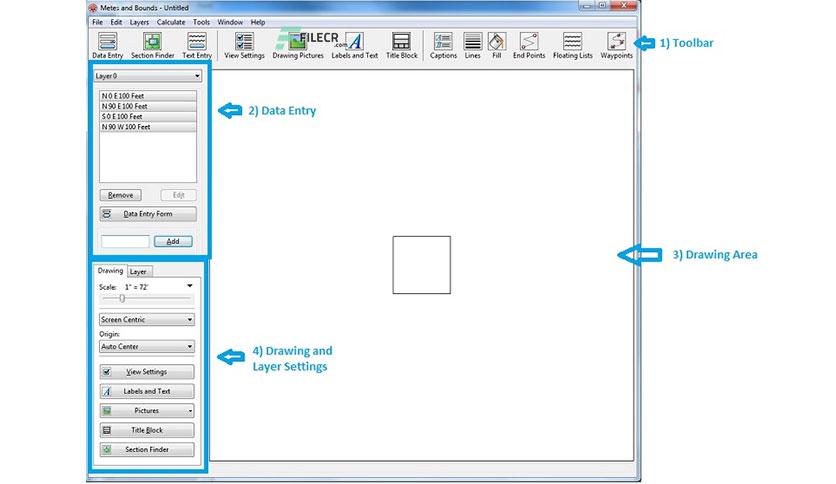The image size is (836, 484).
Task: Select the 'N 90 W 100 Feet' entry
Action: tap(148, 127)
